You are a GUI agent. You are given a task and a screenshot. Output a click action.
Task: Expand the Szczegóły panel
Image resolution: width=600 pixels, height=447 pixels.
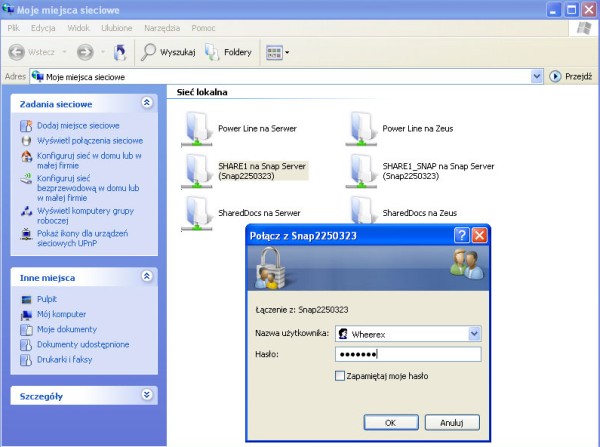tap(147, 395)
